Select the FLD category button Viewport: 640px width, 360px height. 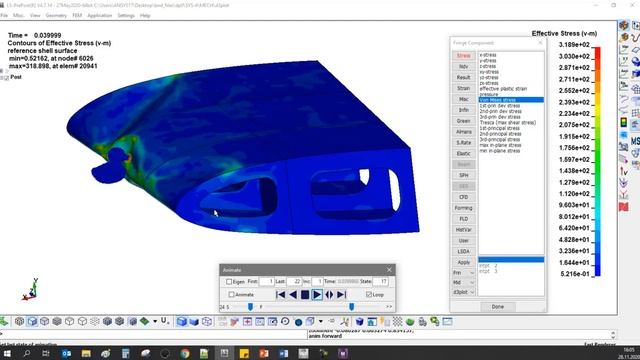(x=464, y=219)
